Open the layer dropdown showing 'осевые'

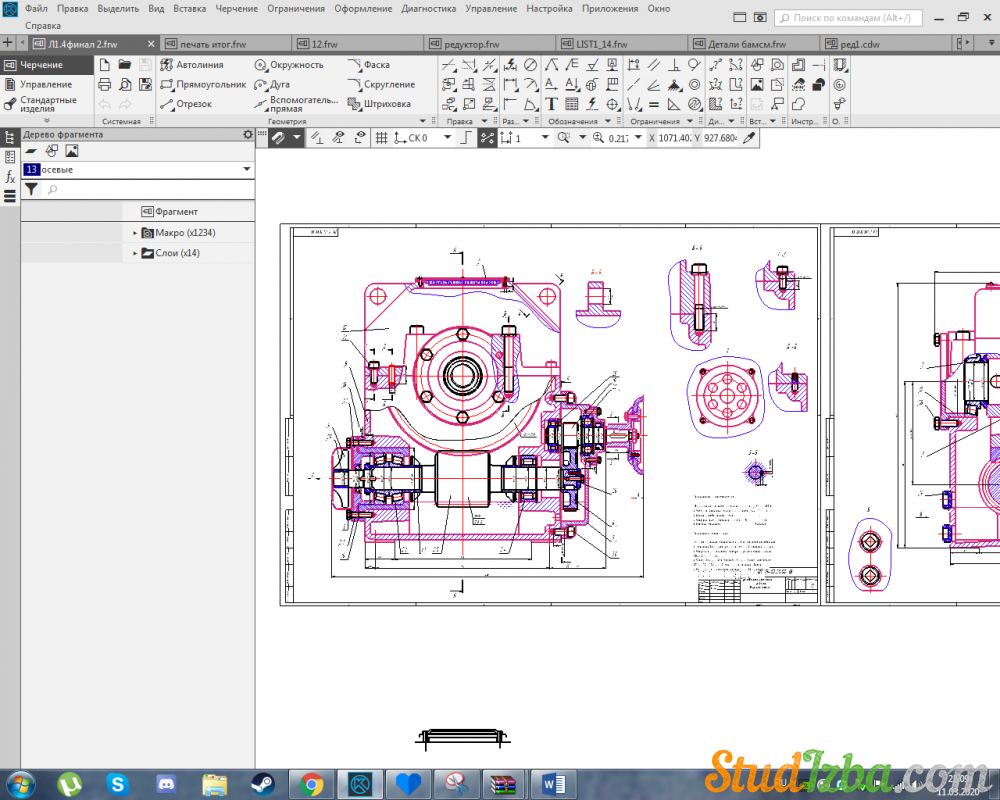click(138, 170)
